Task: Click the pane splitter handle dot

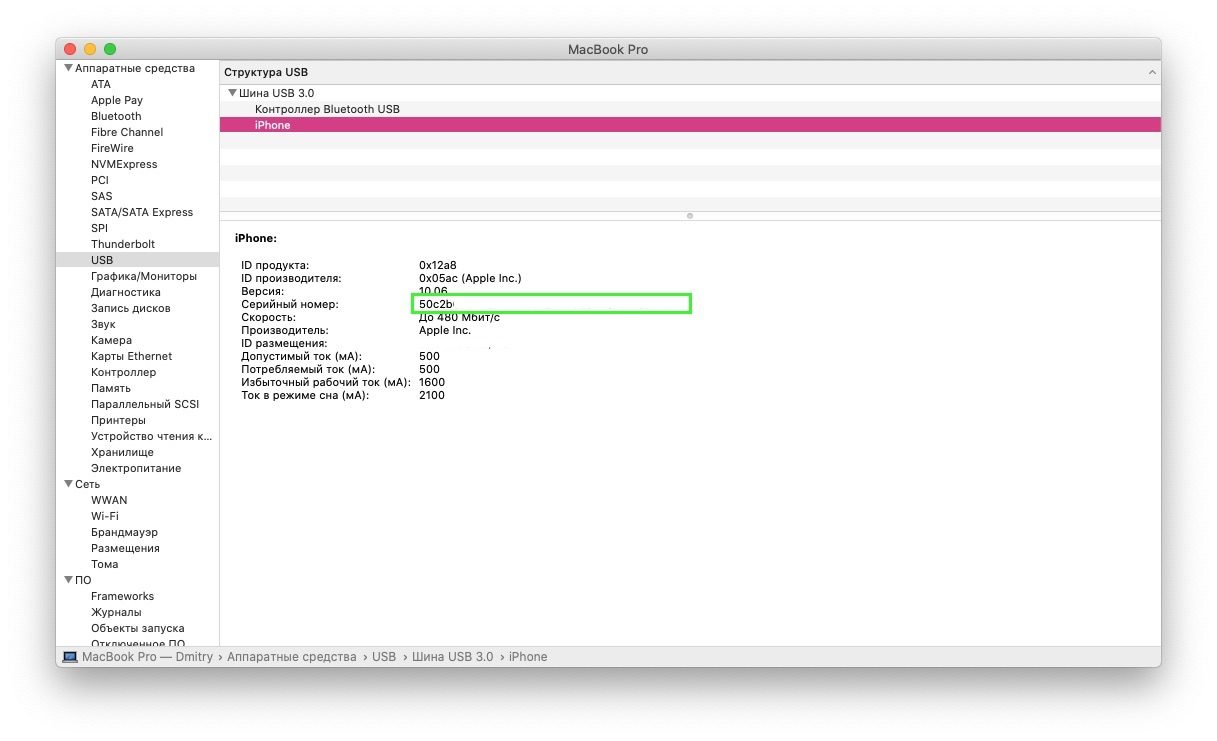Action: tap(690, 215)
